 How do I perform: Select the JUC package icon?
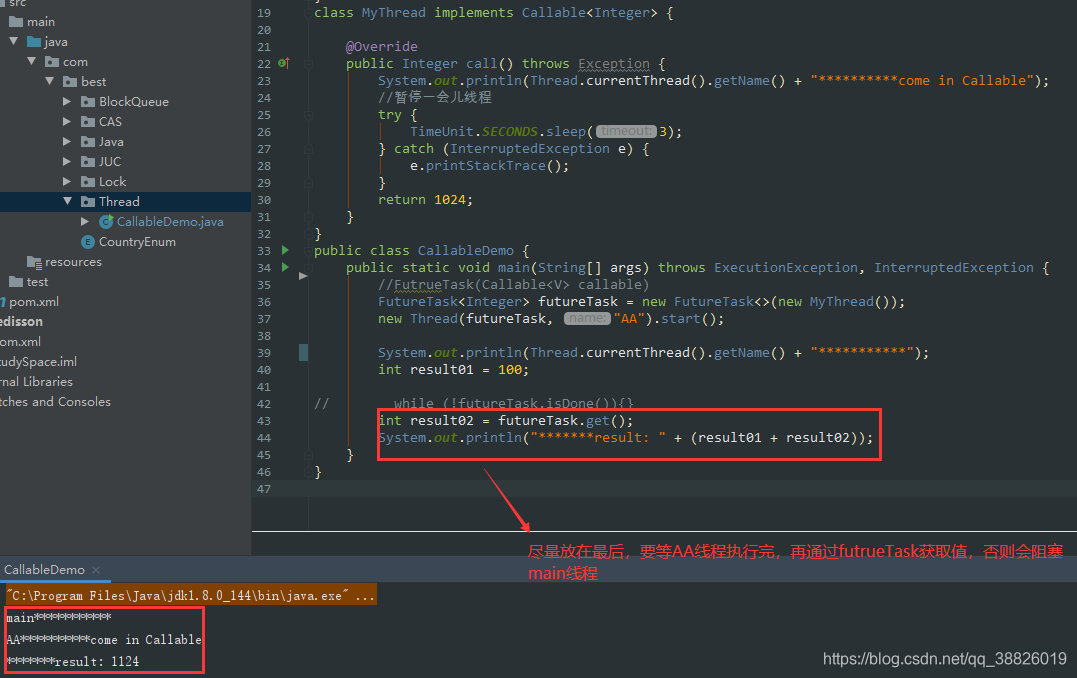click(x=87, y=161)
